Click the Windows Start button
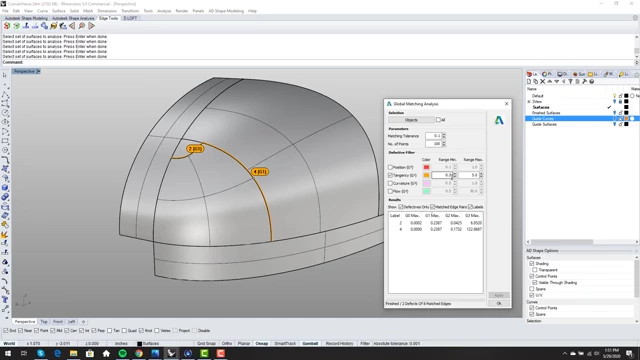The height and width of the screenshot is (360, 640). (x=8, y=353)
